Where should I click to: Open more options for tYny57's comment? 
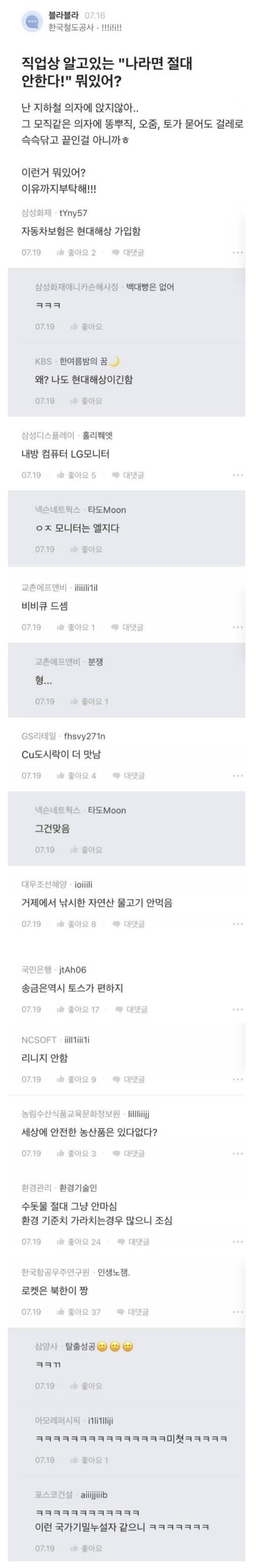tap(238, 252)
